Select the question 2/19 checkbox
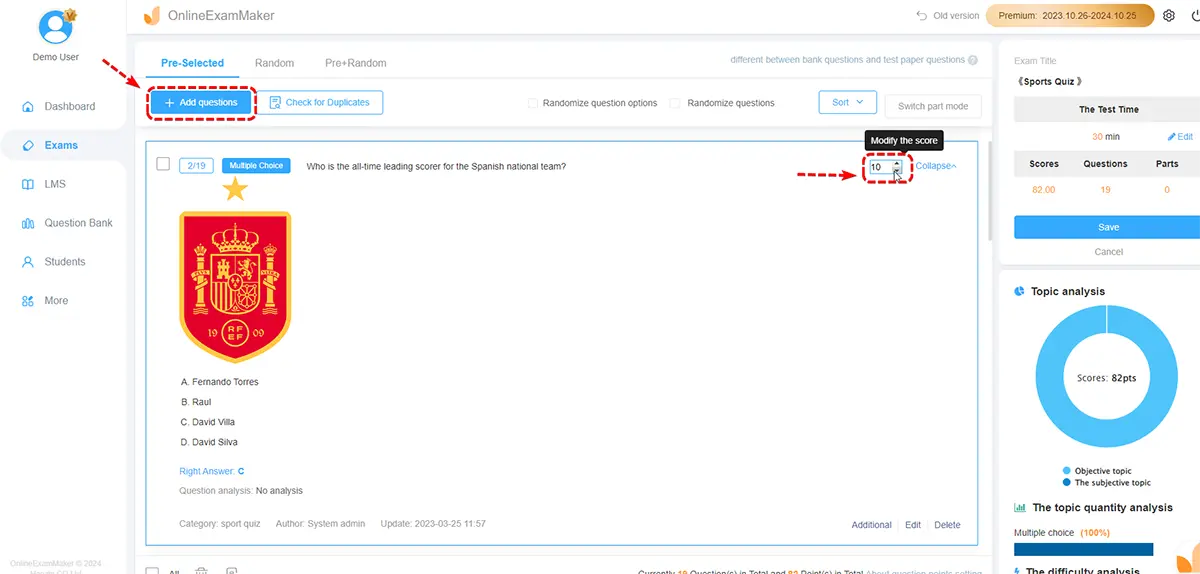The height and width of the screenshot is (574, 1200). point(163,165)
